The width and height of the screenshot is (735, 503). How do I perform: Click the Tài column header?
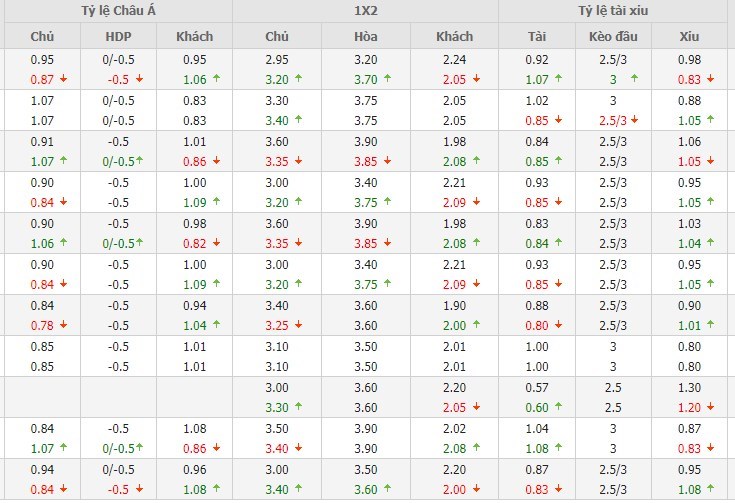click(x=537, y=37)
